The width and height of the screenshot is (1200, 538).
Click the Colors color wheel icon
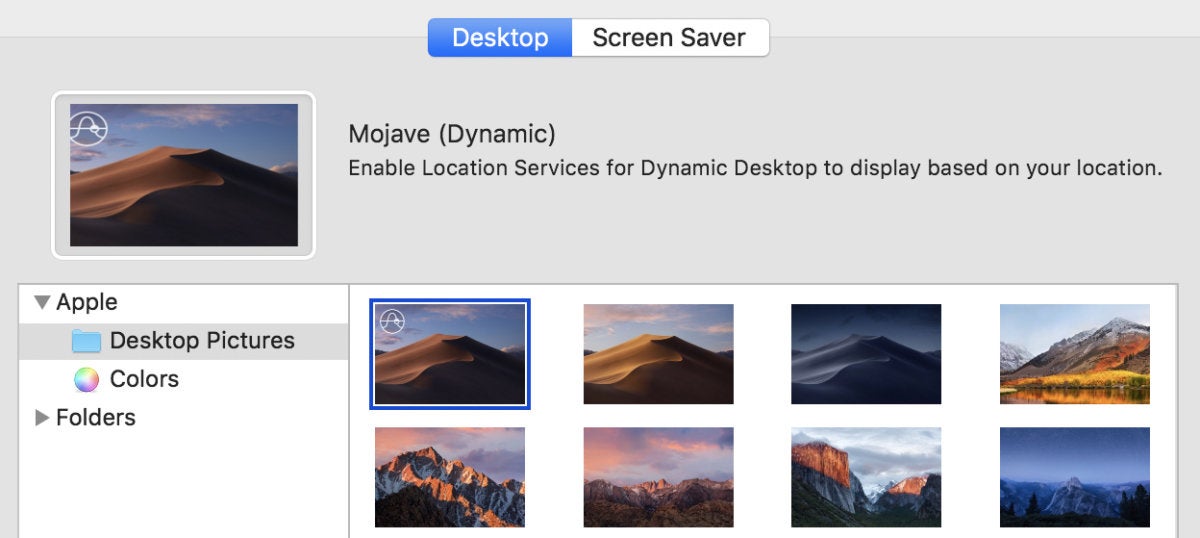(x=87, y=380)
